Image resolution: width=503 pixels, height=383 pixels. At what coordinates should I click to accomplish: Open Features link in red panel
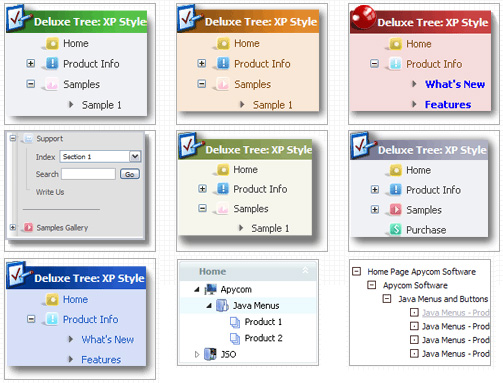pos(448,105)
